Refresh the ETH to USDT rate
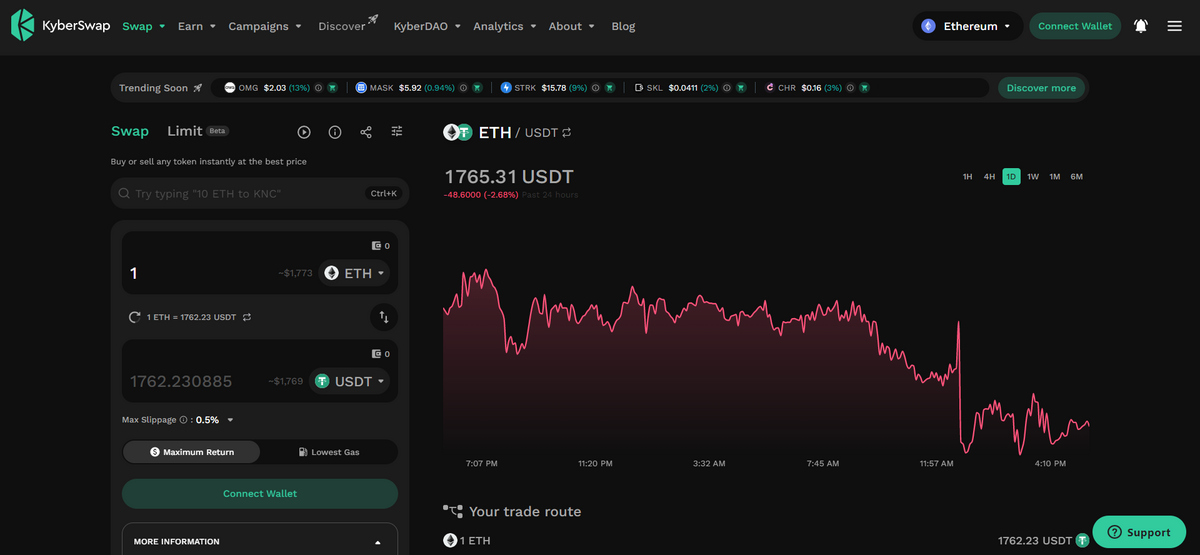This screenshot has height=555, width=1200. pyautogui.click(x=134, y=317)
